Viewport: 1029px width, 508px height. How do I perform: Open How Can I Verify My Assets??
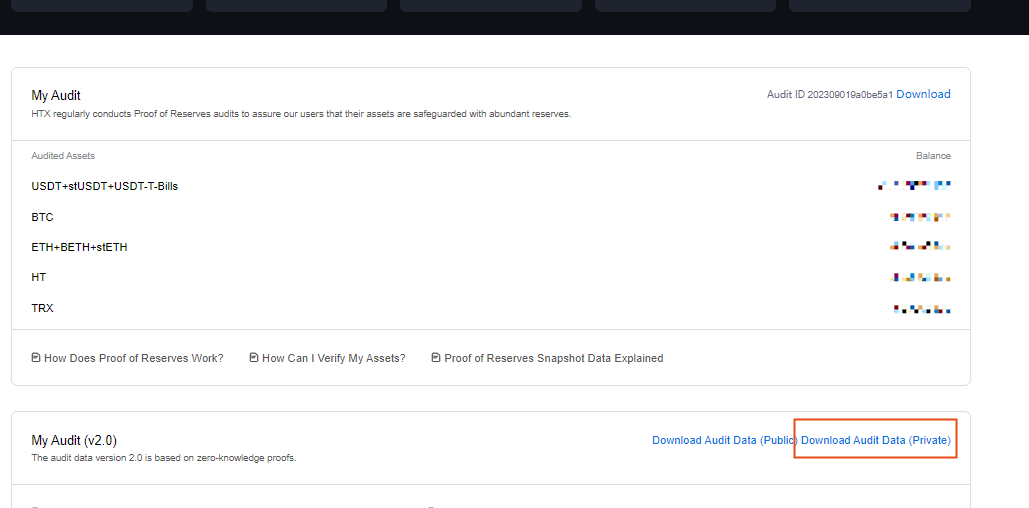click(x=333, y=358)
